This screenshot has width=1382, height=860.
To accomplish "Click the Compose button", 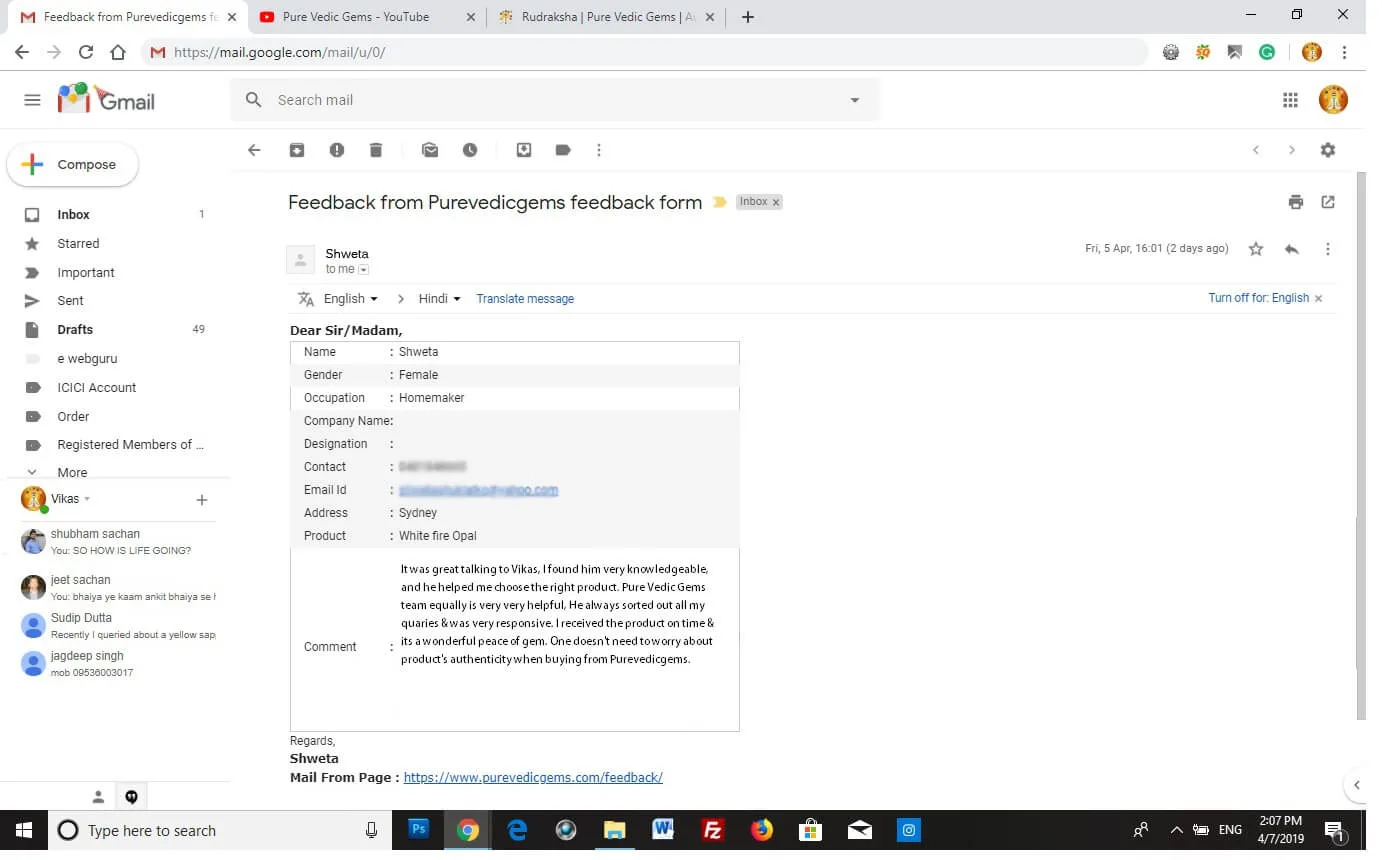I will (x=72, y=165).
